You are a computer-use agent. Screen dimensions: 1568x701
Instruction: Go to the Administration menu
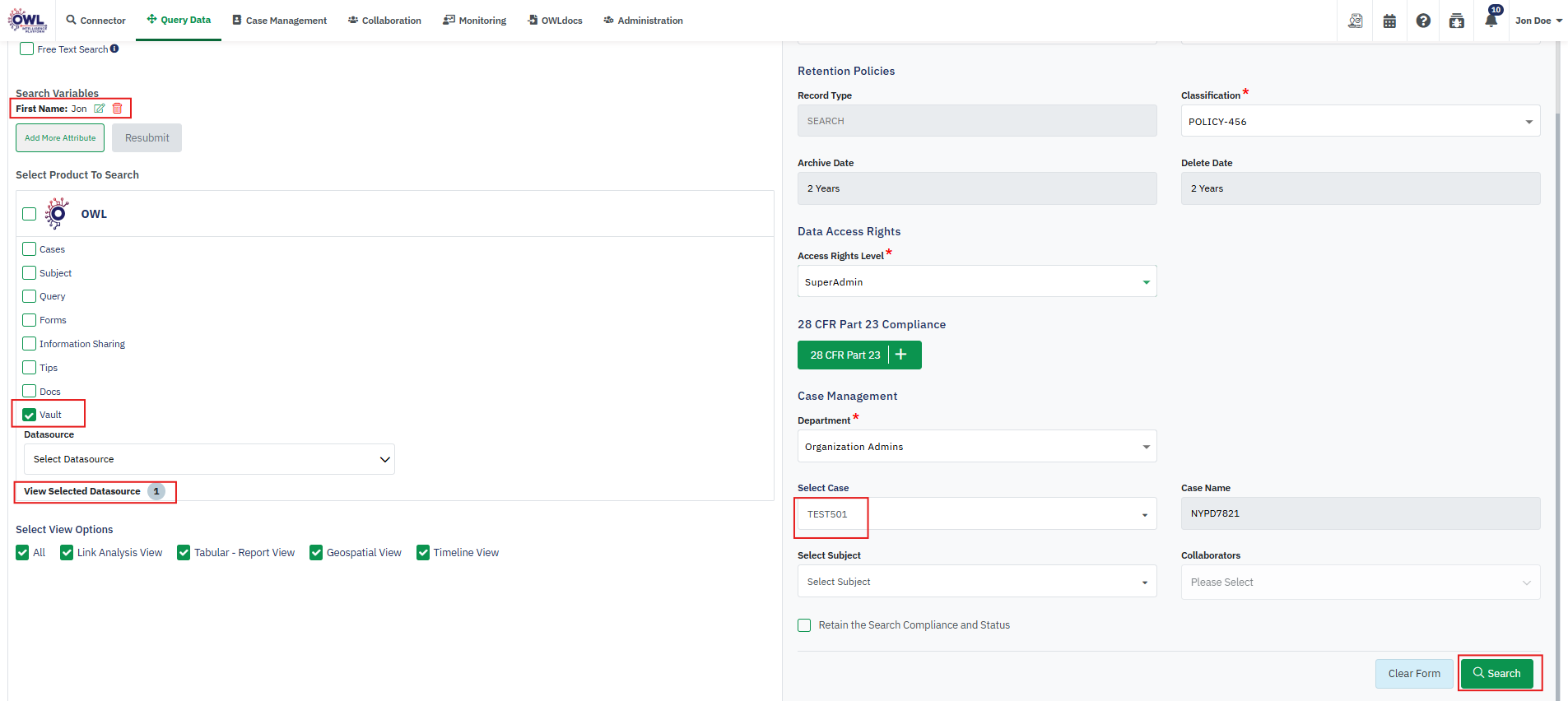(x=643, y=21)
